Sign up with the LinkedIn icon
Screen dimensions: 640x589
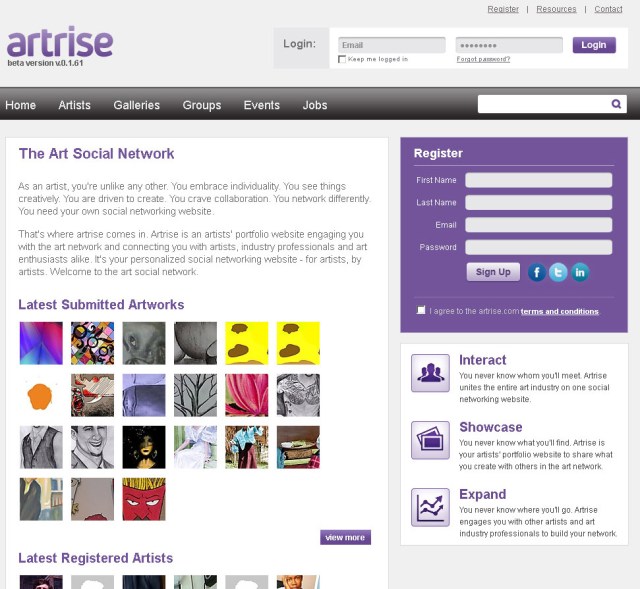point(580,272)
